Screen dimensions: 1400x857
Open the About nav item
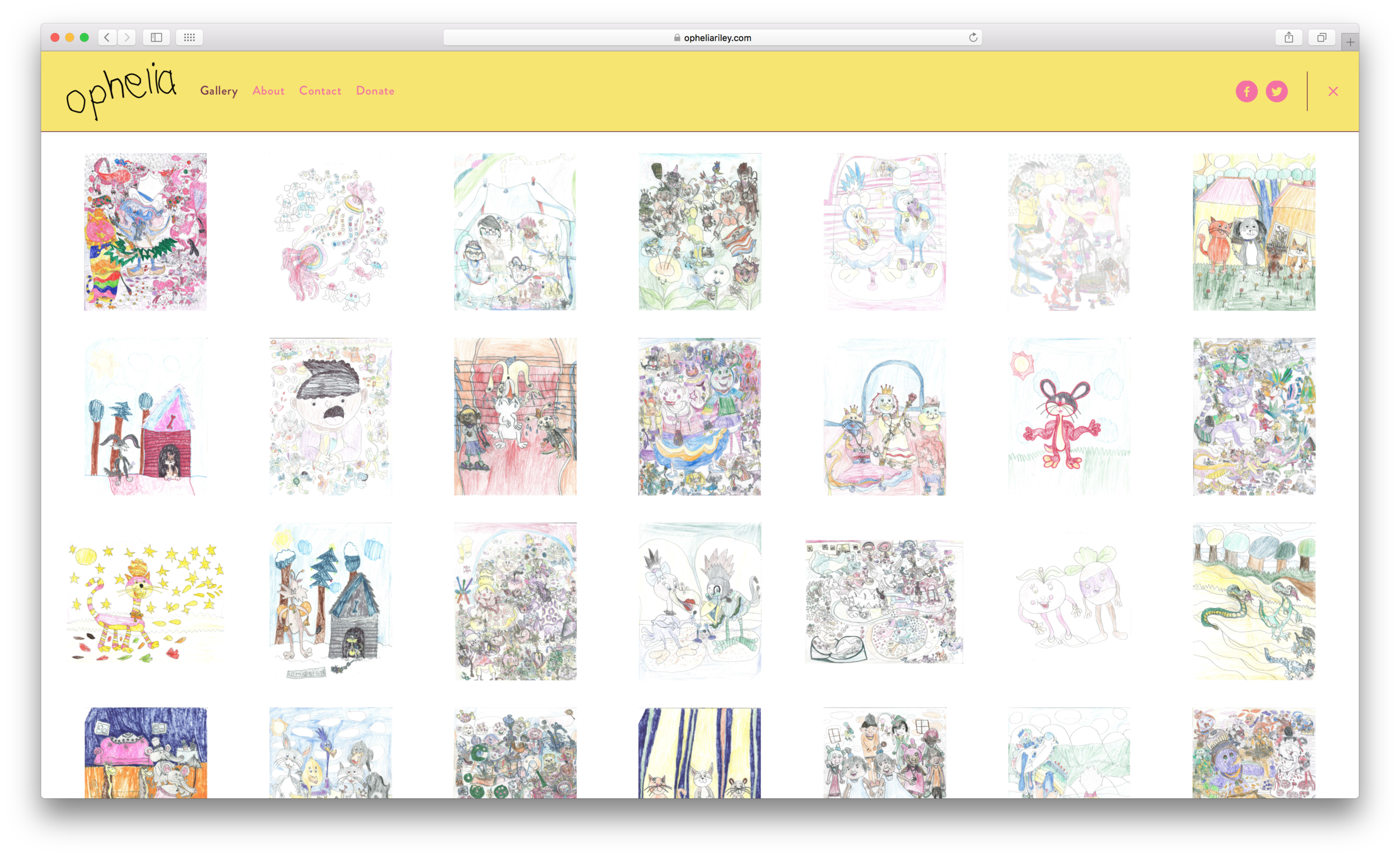[x=268, y=91]
